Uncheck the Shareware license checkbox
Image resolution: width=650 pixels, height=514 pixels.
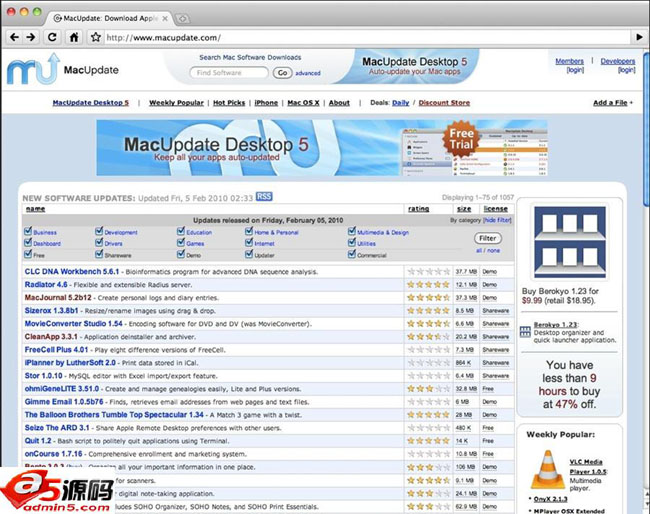coord(99,254)
